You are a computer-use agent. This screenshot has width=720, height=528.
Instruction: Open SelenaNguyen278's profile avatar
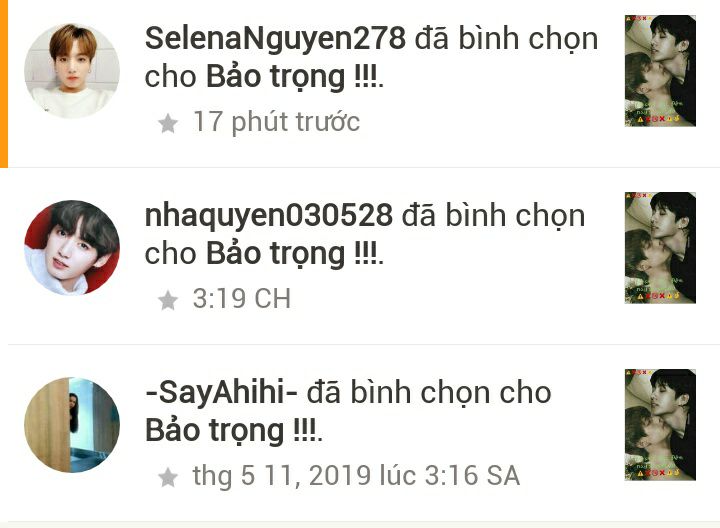tap(72, 71)
